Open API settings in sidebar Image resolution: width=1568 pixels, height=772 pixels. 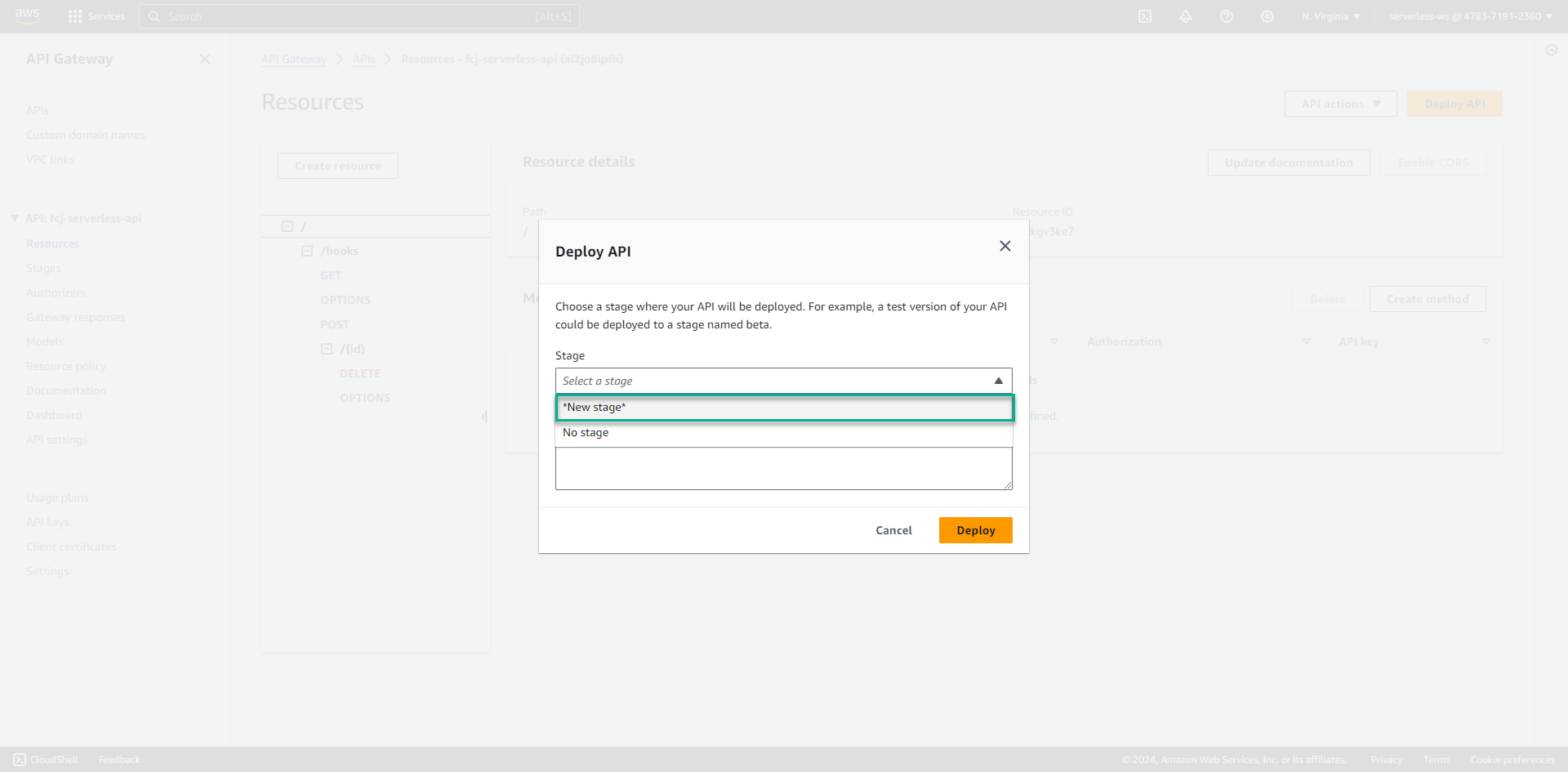[x=57, y=440]
